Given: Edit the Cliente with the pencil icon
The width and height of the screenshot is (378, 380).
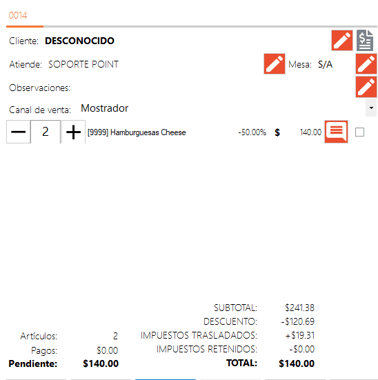Looking at the screenshot, I should tap(342, 41).
